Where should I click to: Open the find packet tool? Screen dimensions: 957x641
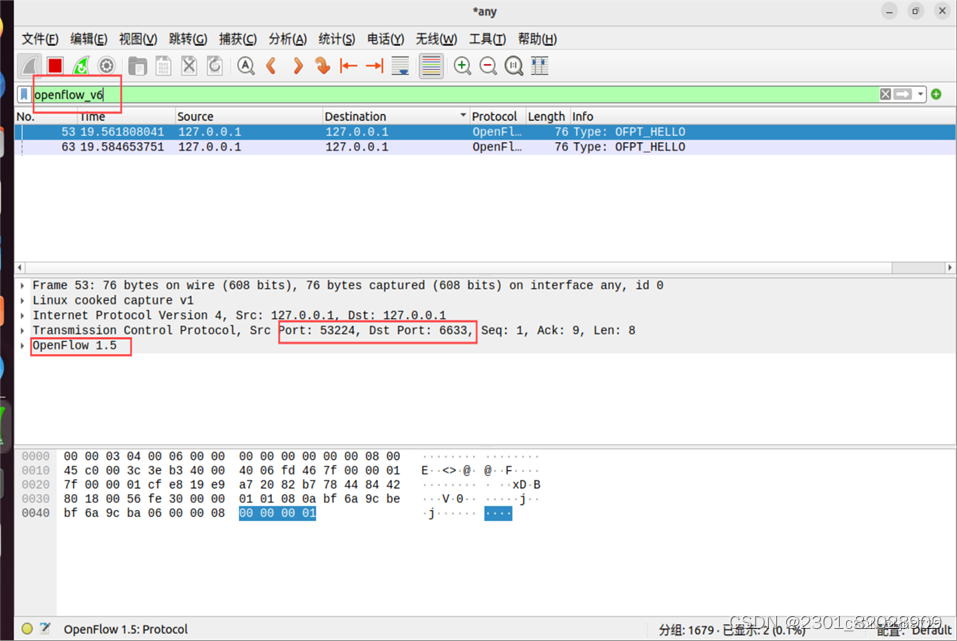pyautogui.click(x=245, y=65)
